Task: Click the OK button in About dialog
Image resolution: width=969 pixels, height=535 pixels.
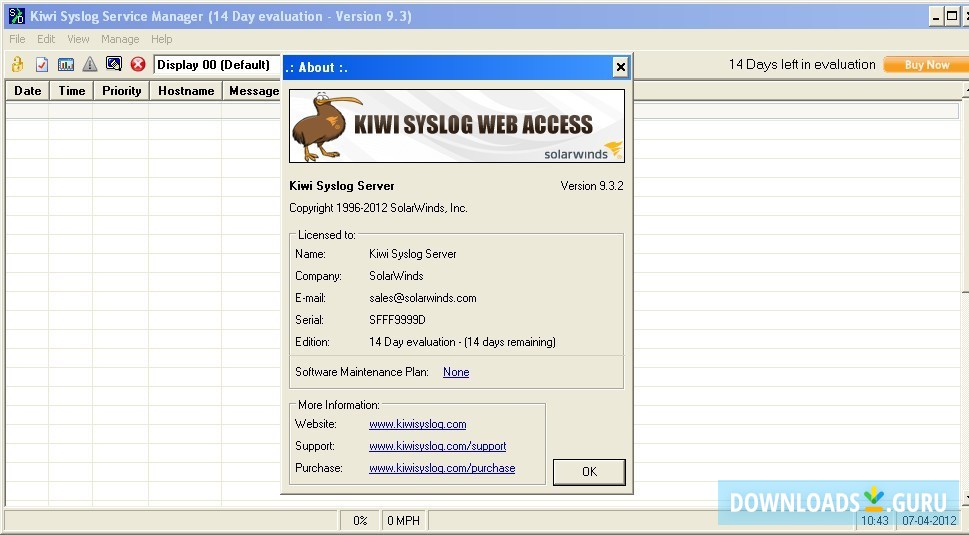Action: click(589, 471)
